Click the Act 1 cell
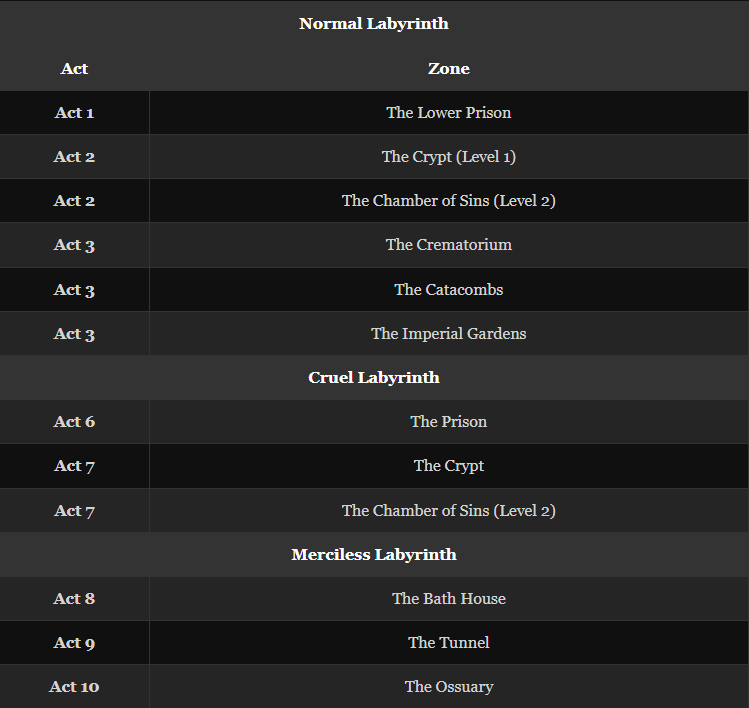The image size is (749, 708). coord(74,112)
